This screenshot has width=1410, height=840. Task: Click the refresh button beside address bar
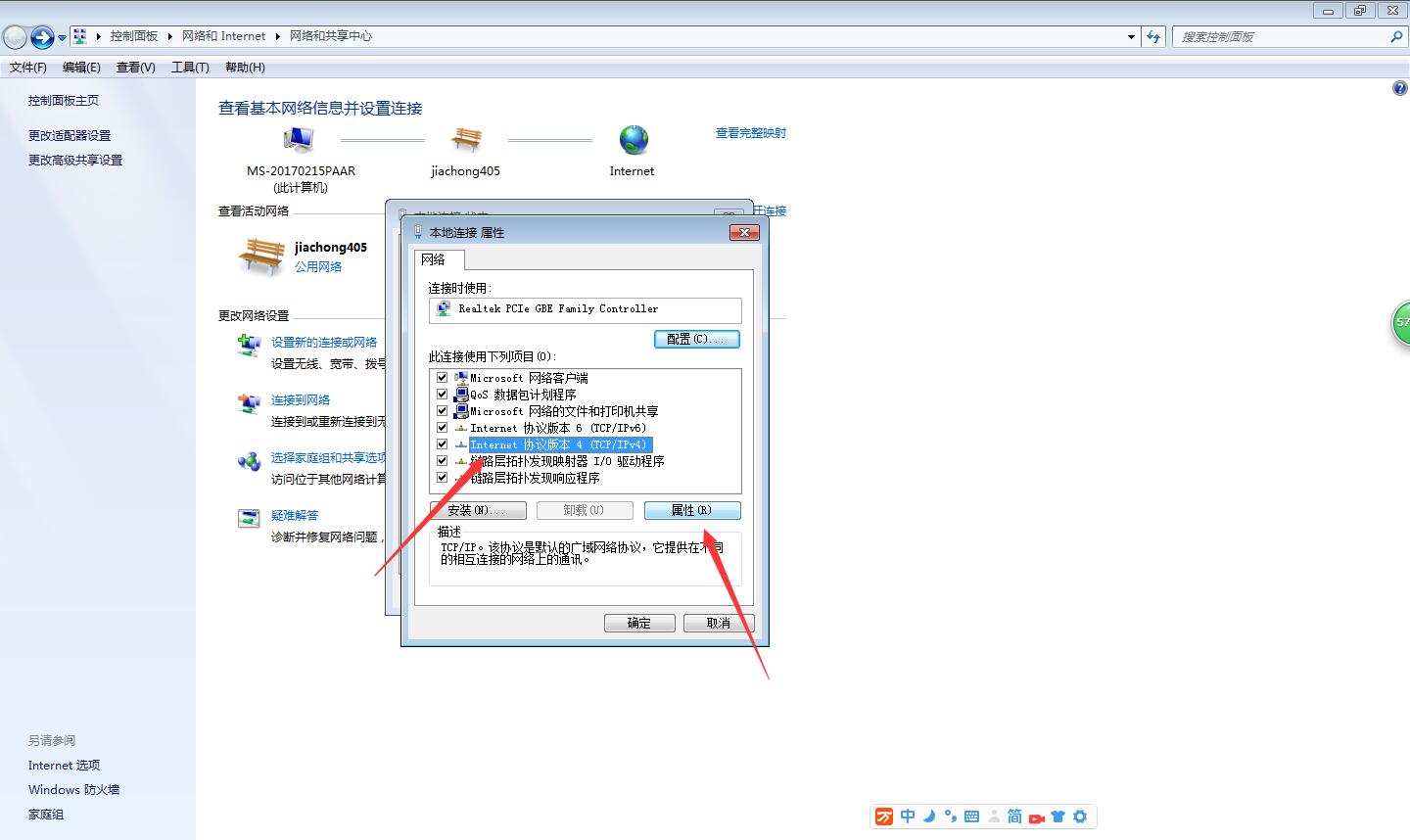[x=1153, y=37]
